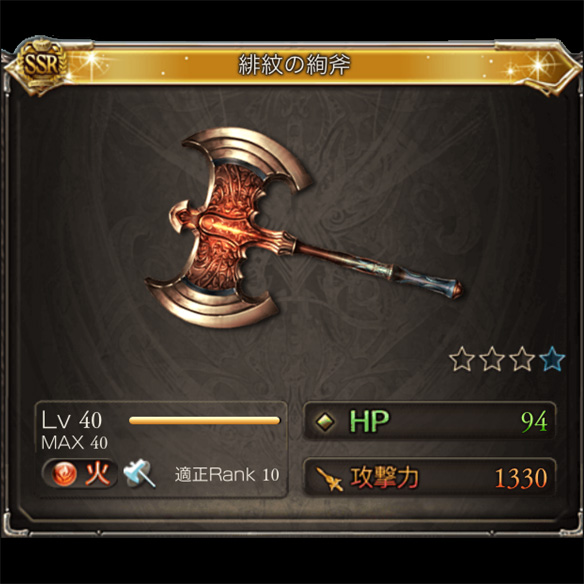The width and height of the screenshot is (584, 584).
Task: Select the fire element orb icon
Action: coord(64,474)
